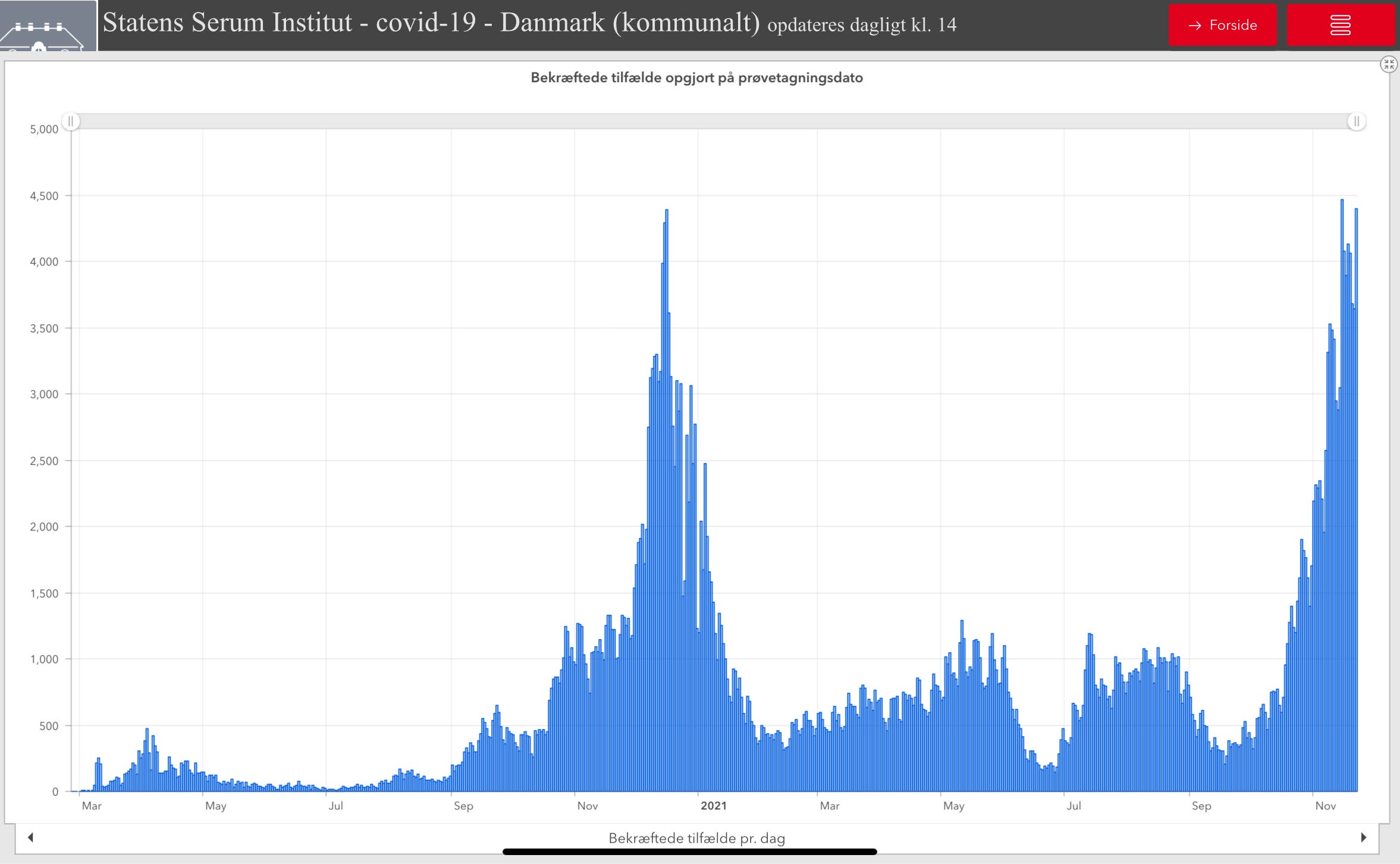Click the arrow icon inside Forside button

point(1194,26)
